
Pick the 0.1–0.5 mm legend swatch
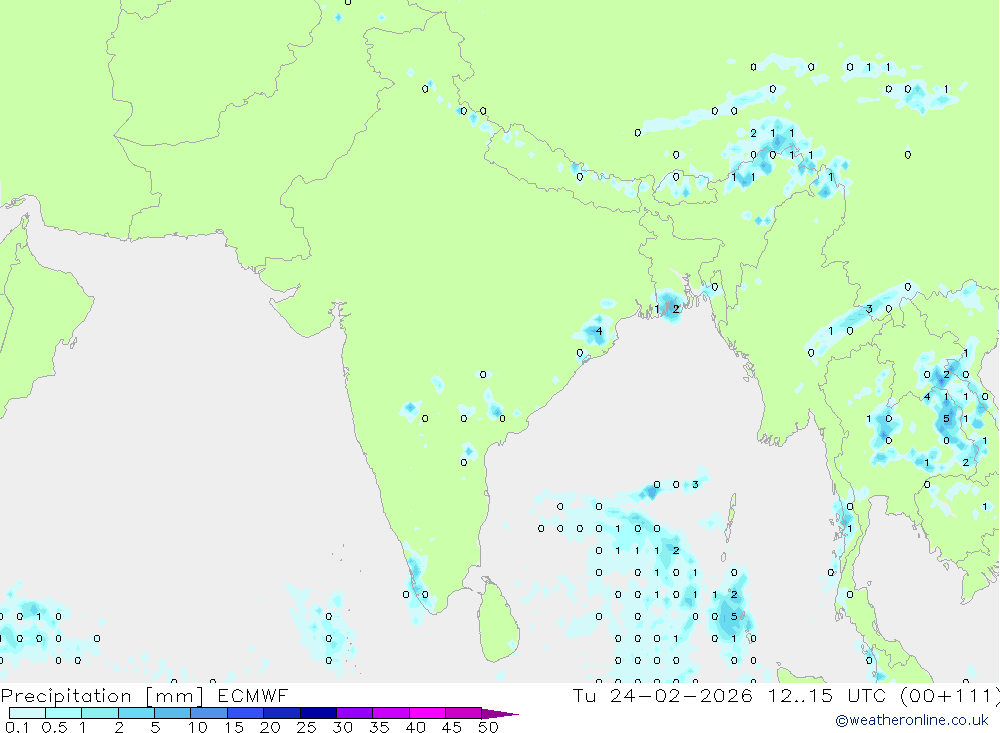(x=27, y=713)
